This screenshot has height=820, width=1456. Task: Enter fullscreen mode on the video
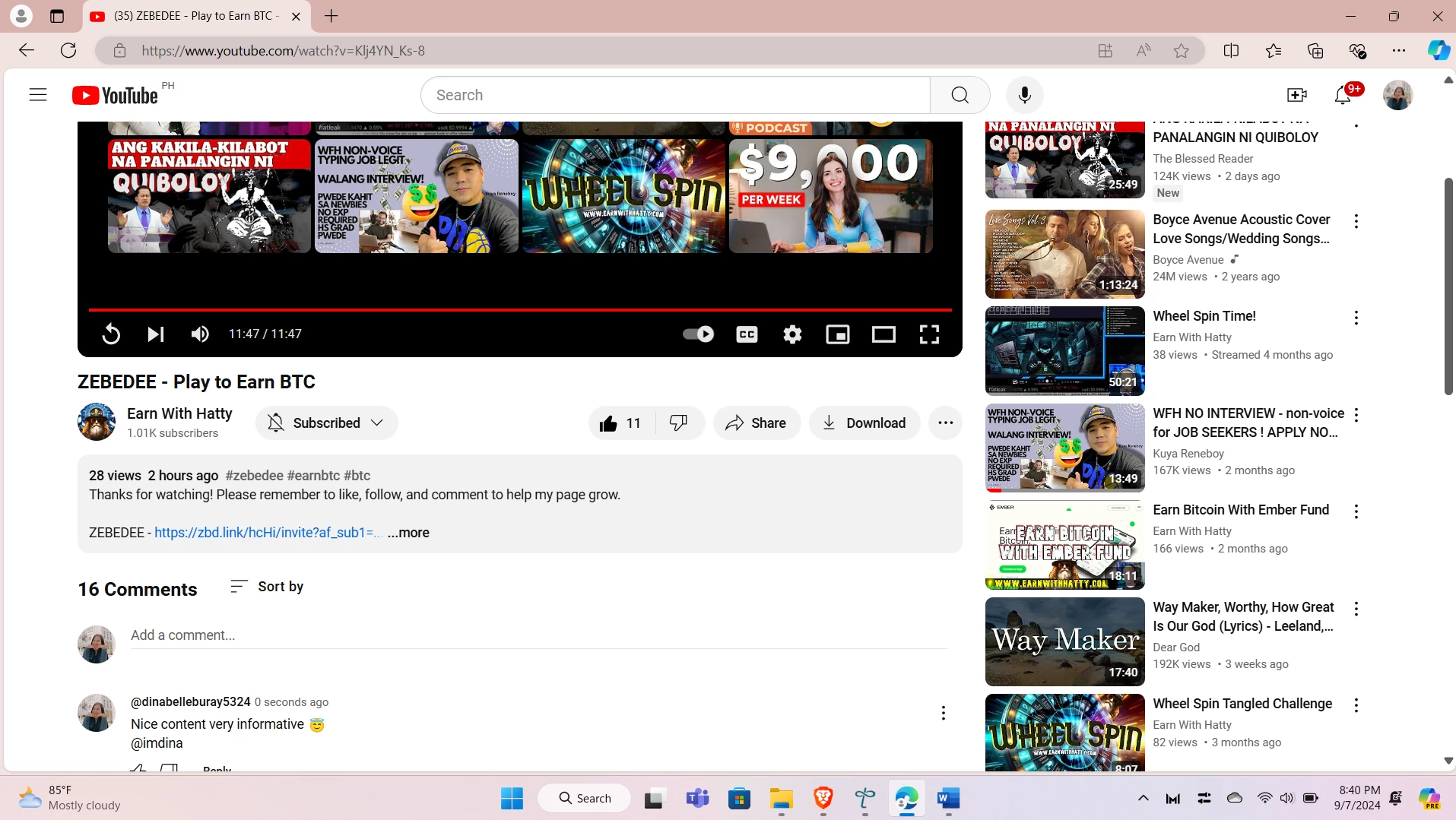[929, 334]
